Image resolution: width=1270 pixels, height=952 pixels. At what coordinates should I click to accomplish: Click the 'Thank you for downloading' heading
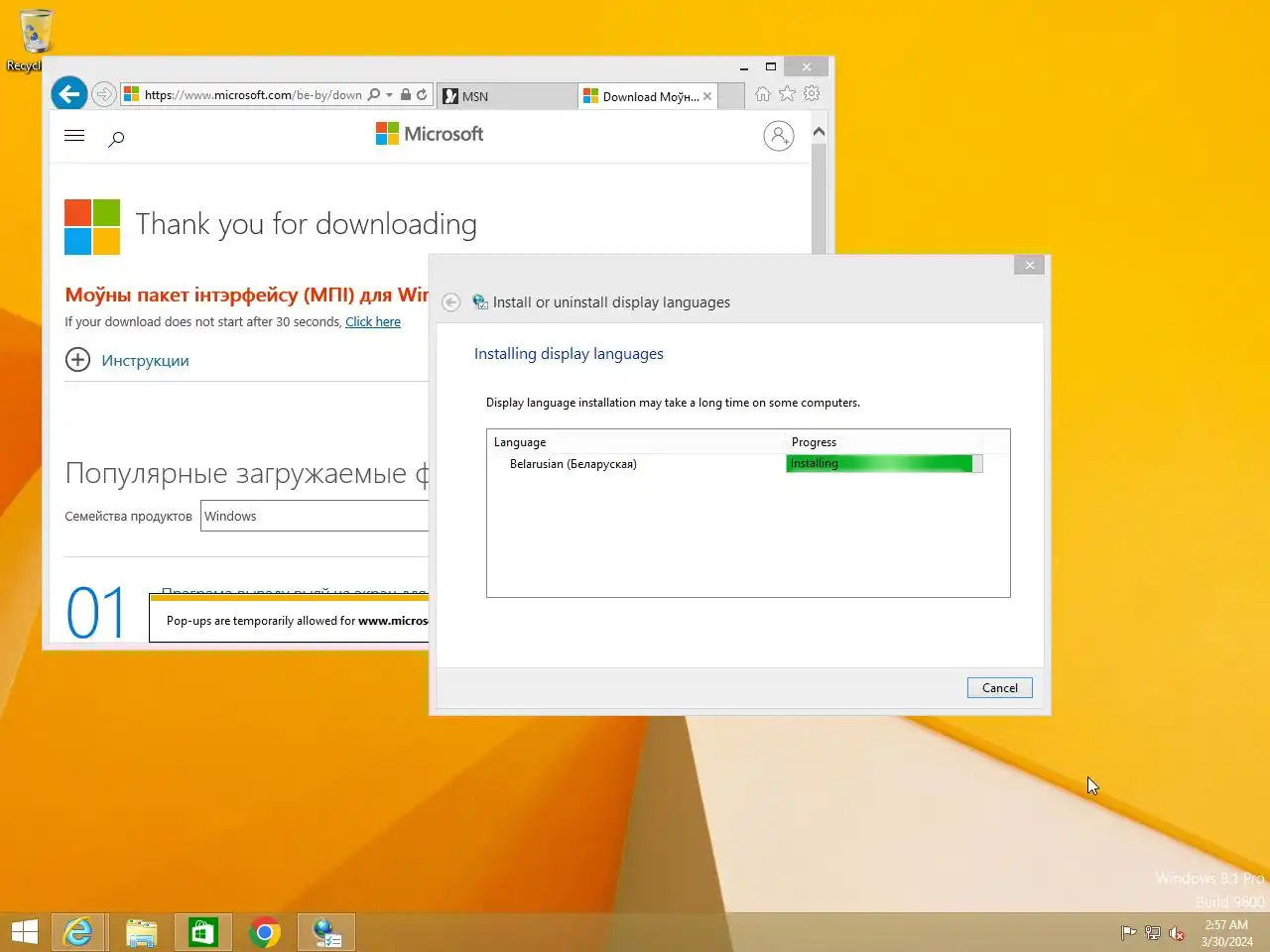[x=306, y=224]
